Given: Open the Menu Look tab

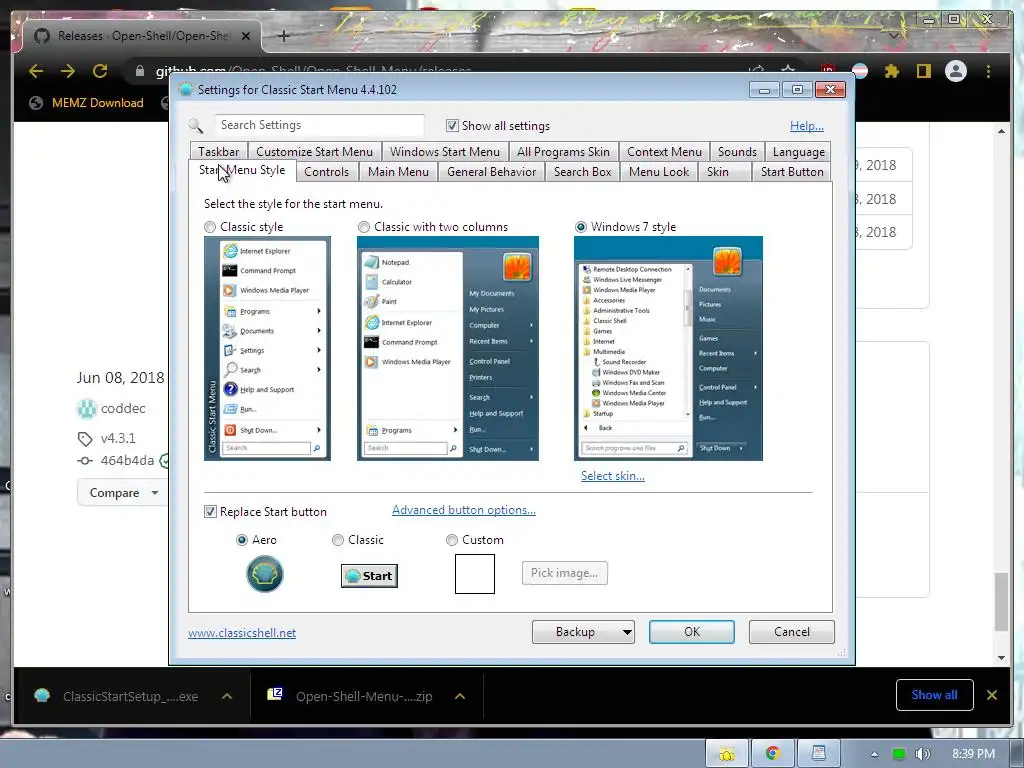Looking at the screenshot, I should pos(659,172).
